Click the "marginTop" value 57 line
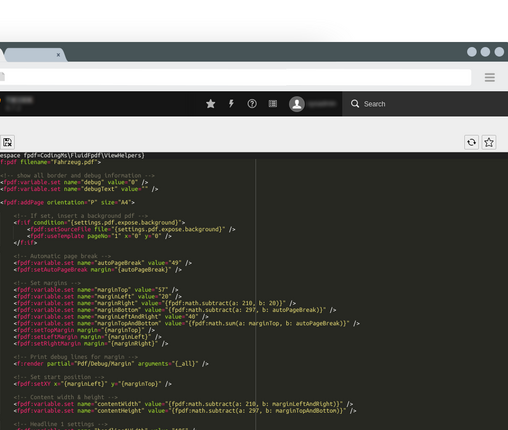The width and height of the screenshot is (508, 430). coord(96,290)
